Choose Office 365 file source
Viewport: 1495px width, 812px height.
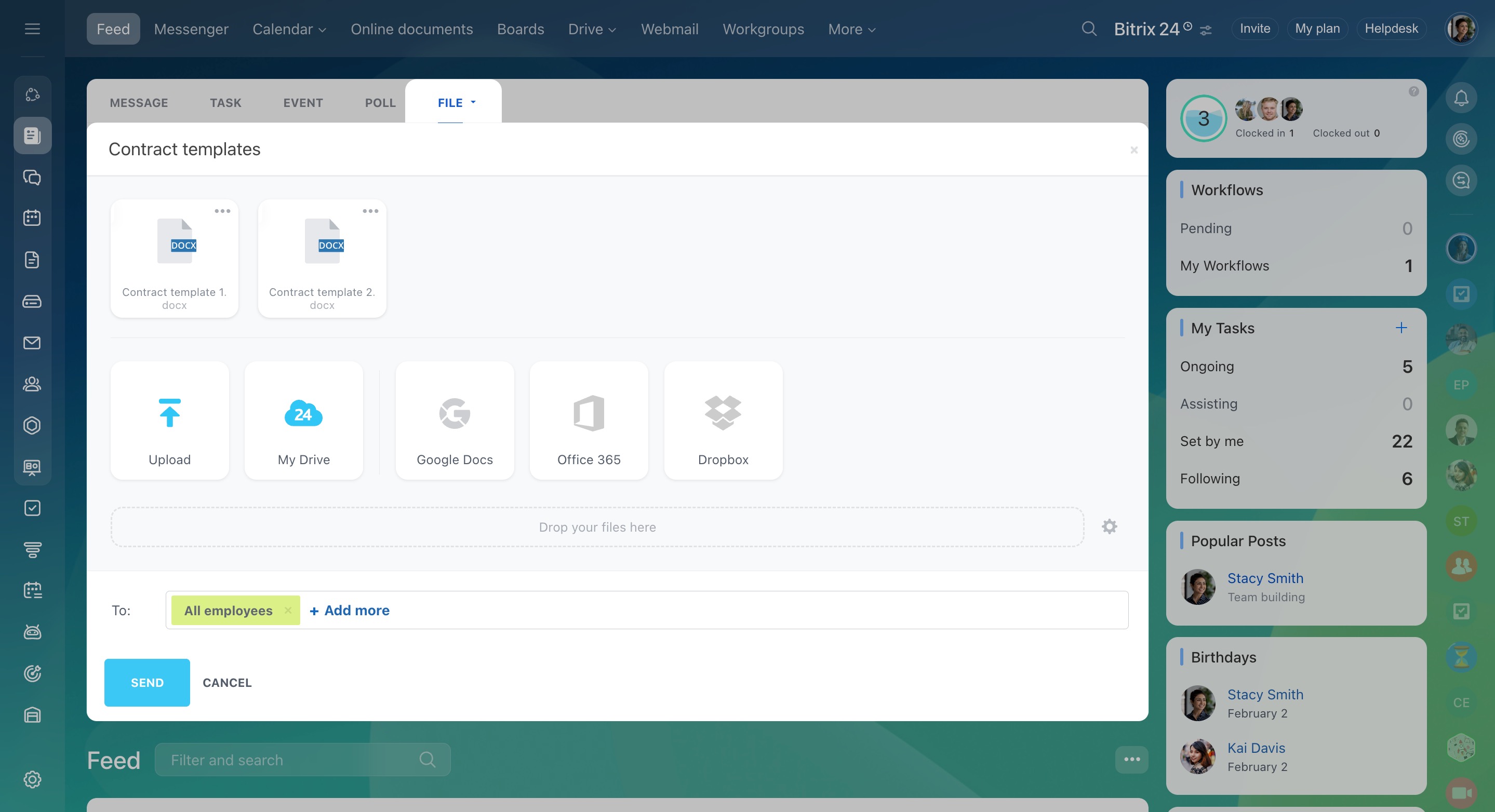coord(589,420)
